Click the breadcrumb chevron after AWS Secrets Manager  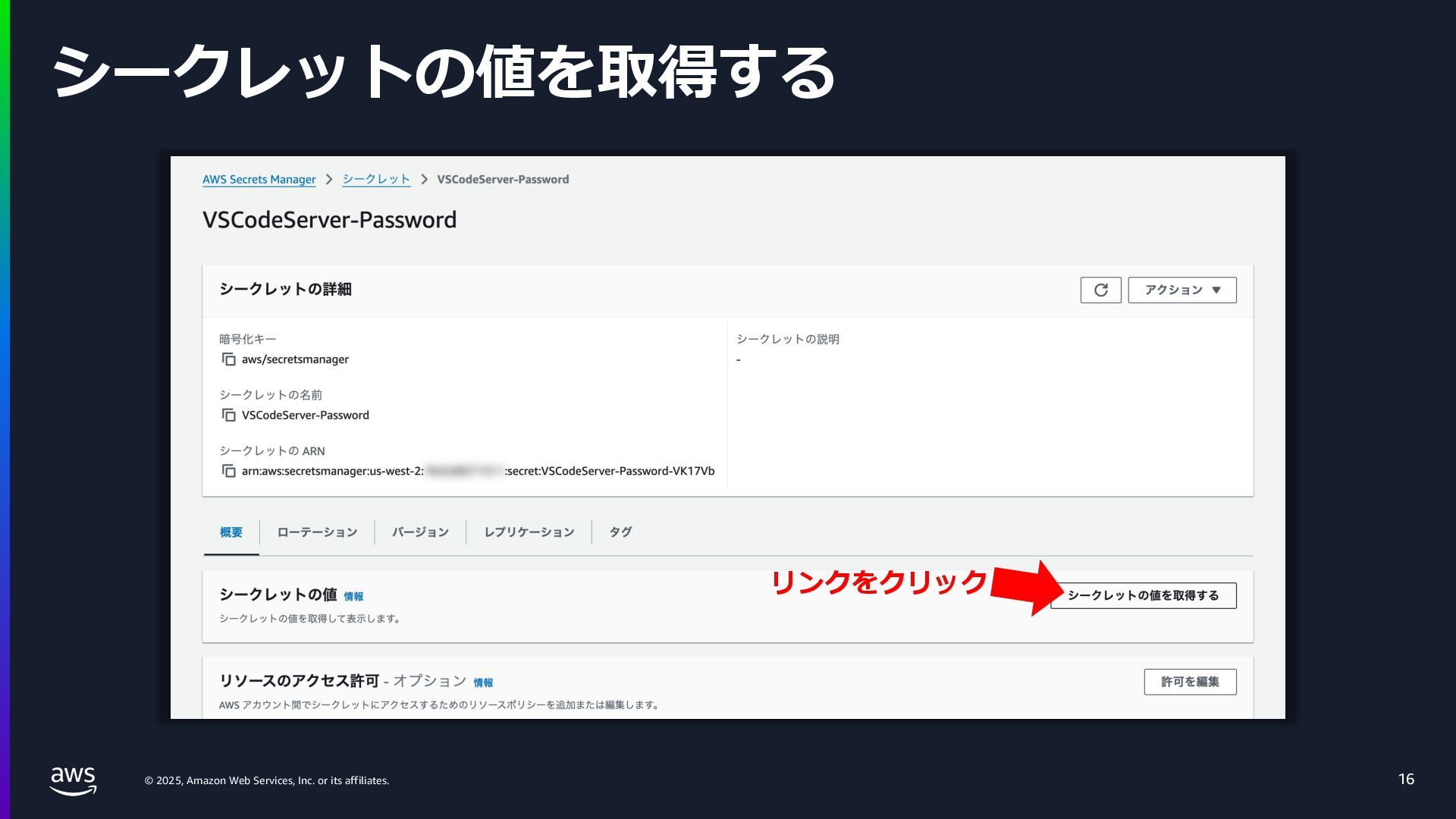pyautogui.click(x=329, y=180)
